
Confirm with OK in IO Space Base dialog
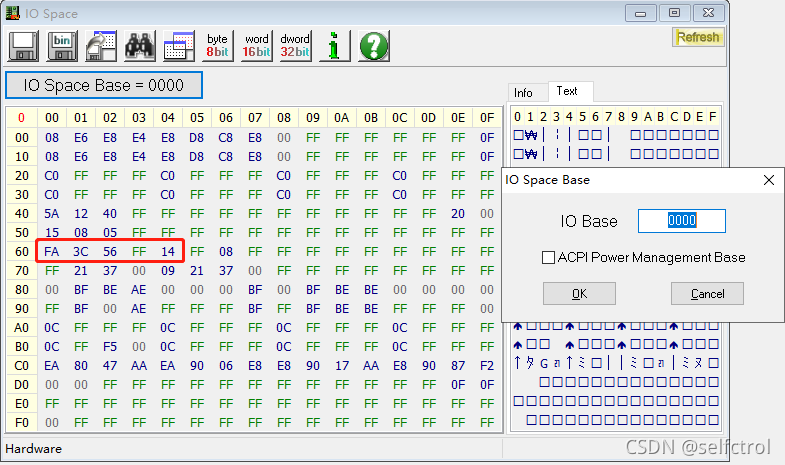[x=579, y=293]
